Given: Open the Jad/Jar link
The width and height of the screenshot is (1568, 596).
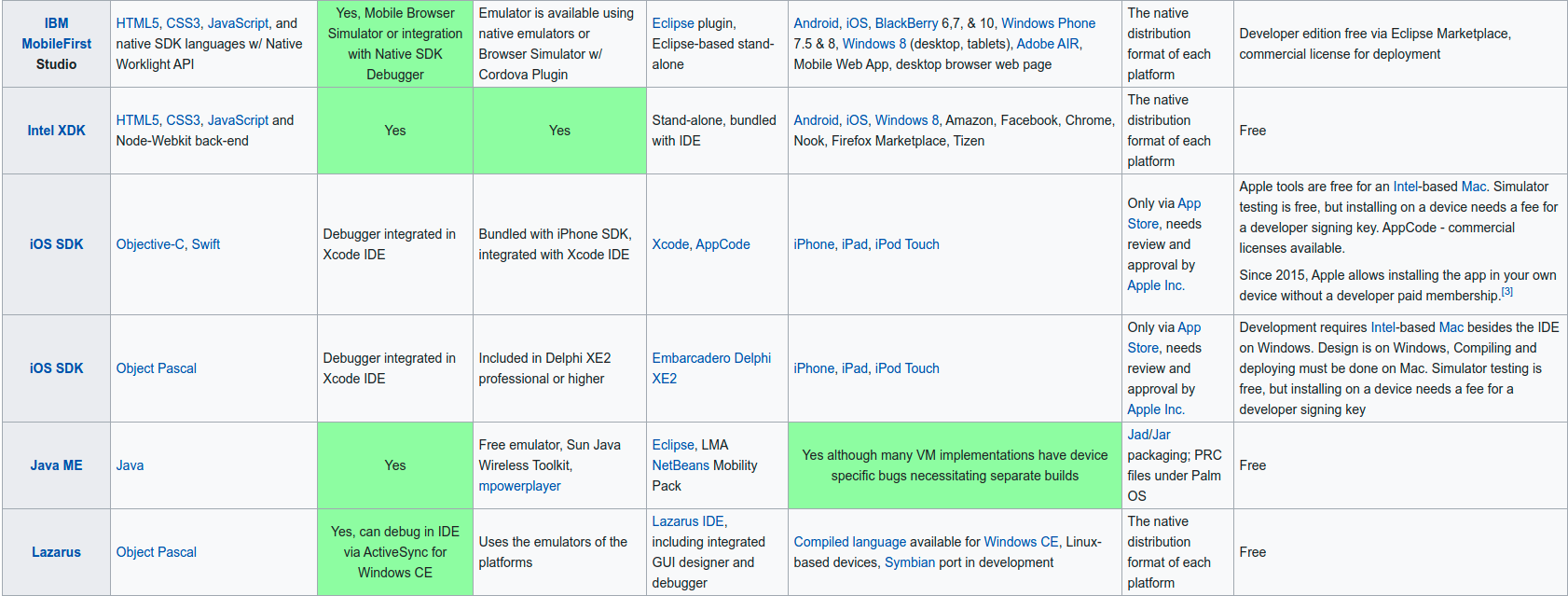Looking at the screenshot, I should [1148, 435].
